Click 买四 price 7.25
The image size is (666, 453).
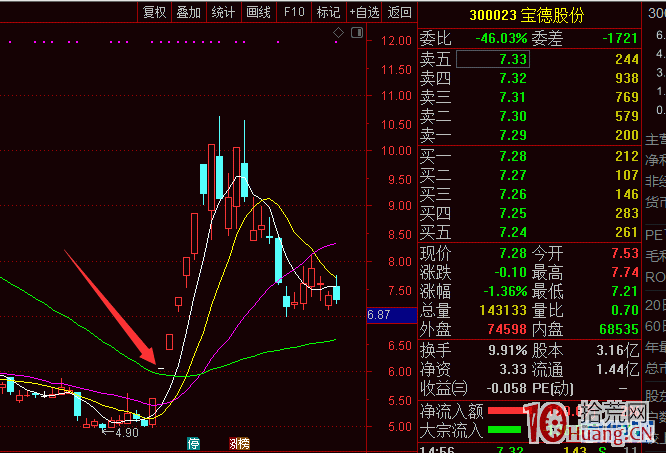point(513,213)
